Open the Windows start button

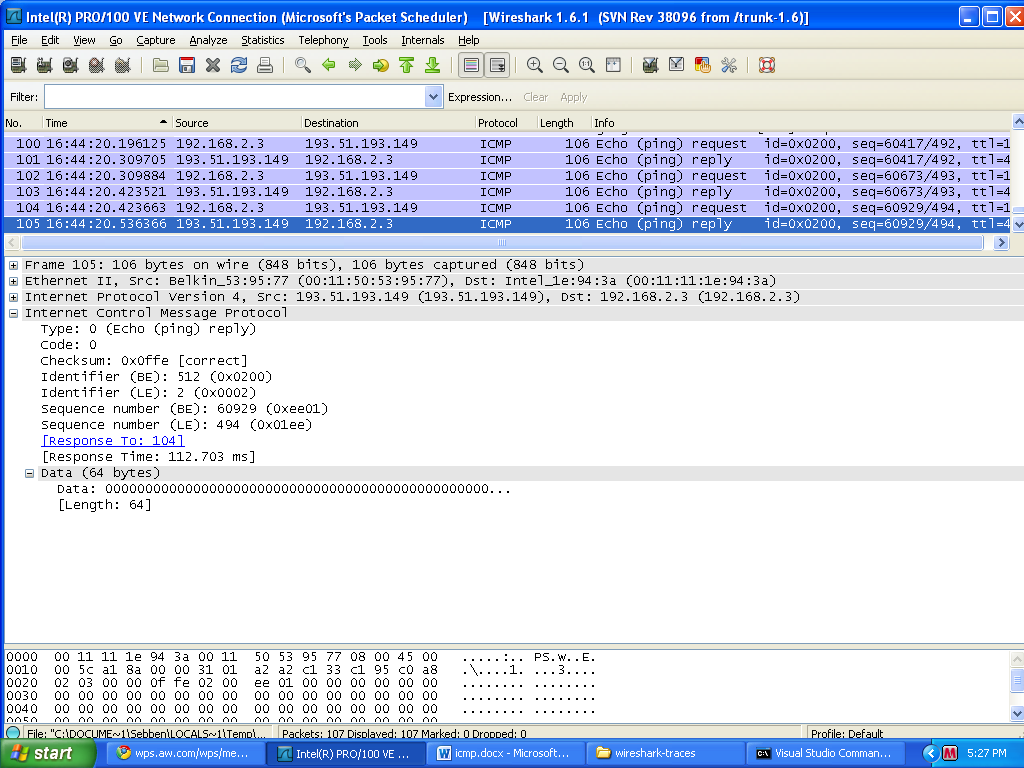[48, 753]
